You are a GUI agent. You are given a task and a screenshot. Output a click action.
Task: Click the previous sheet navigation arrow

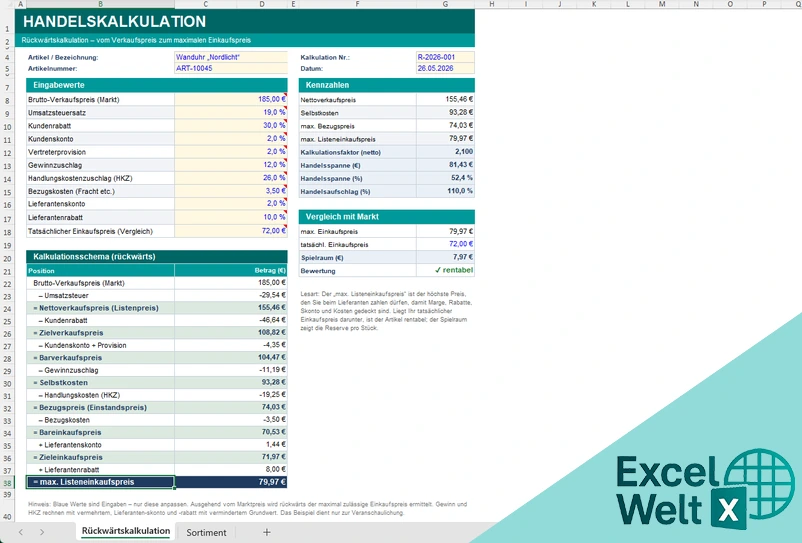tap(21, 532)
